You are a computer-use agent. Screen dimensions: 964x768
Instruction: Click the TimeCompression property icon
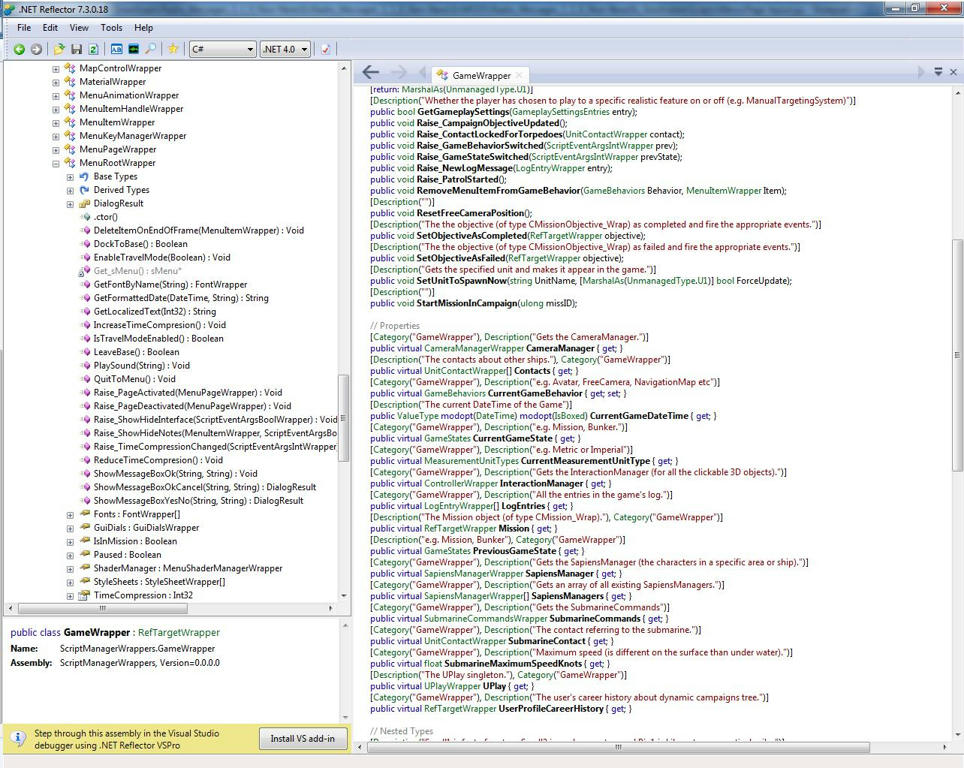click(x=84, y=595)
